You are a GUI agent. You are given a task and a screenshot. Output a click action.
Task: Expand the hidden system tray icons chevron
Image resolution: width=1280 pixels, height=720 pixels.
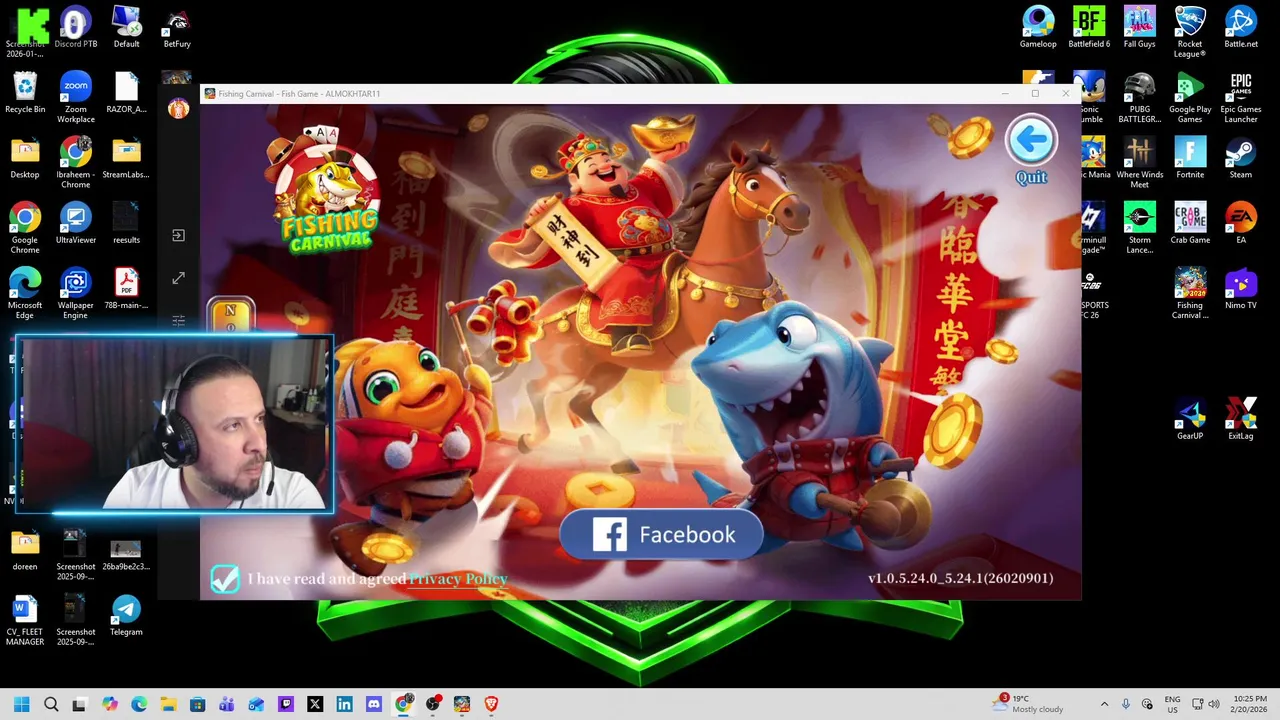1104,704
